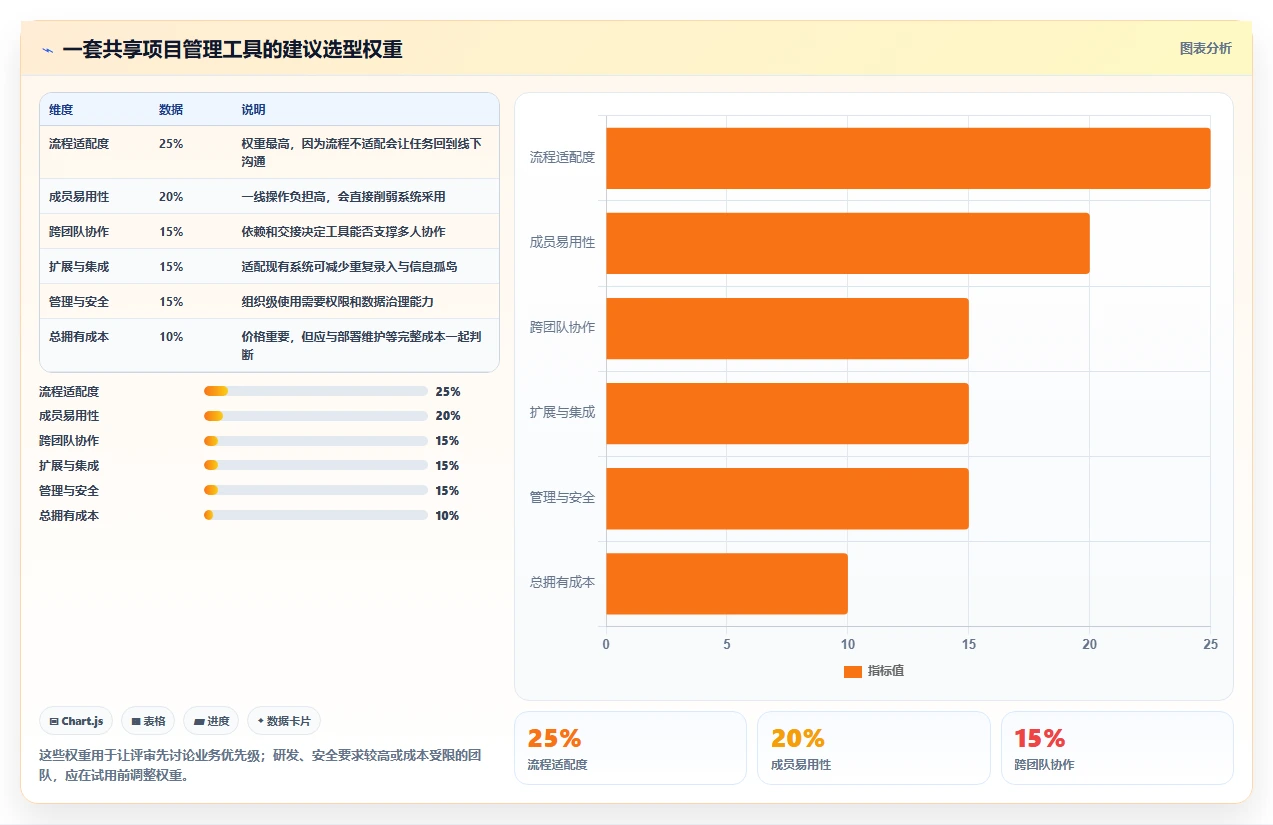The image size is (1273, 825).
Task: Click the 成员易用性 chart axis label
Action: pyautogui.click(x=562, y=243)
